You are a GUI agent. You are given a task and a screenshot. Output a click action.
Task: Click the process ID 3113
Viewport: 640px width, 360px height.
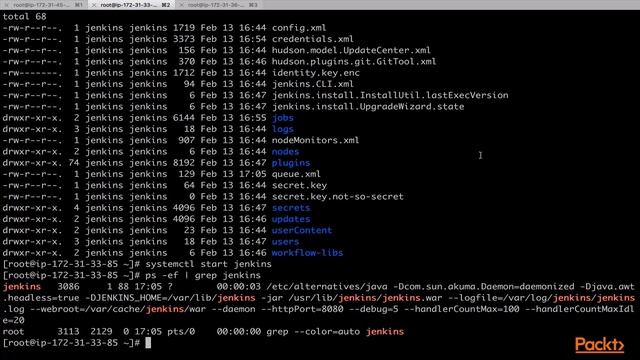tap(68, 331)
